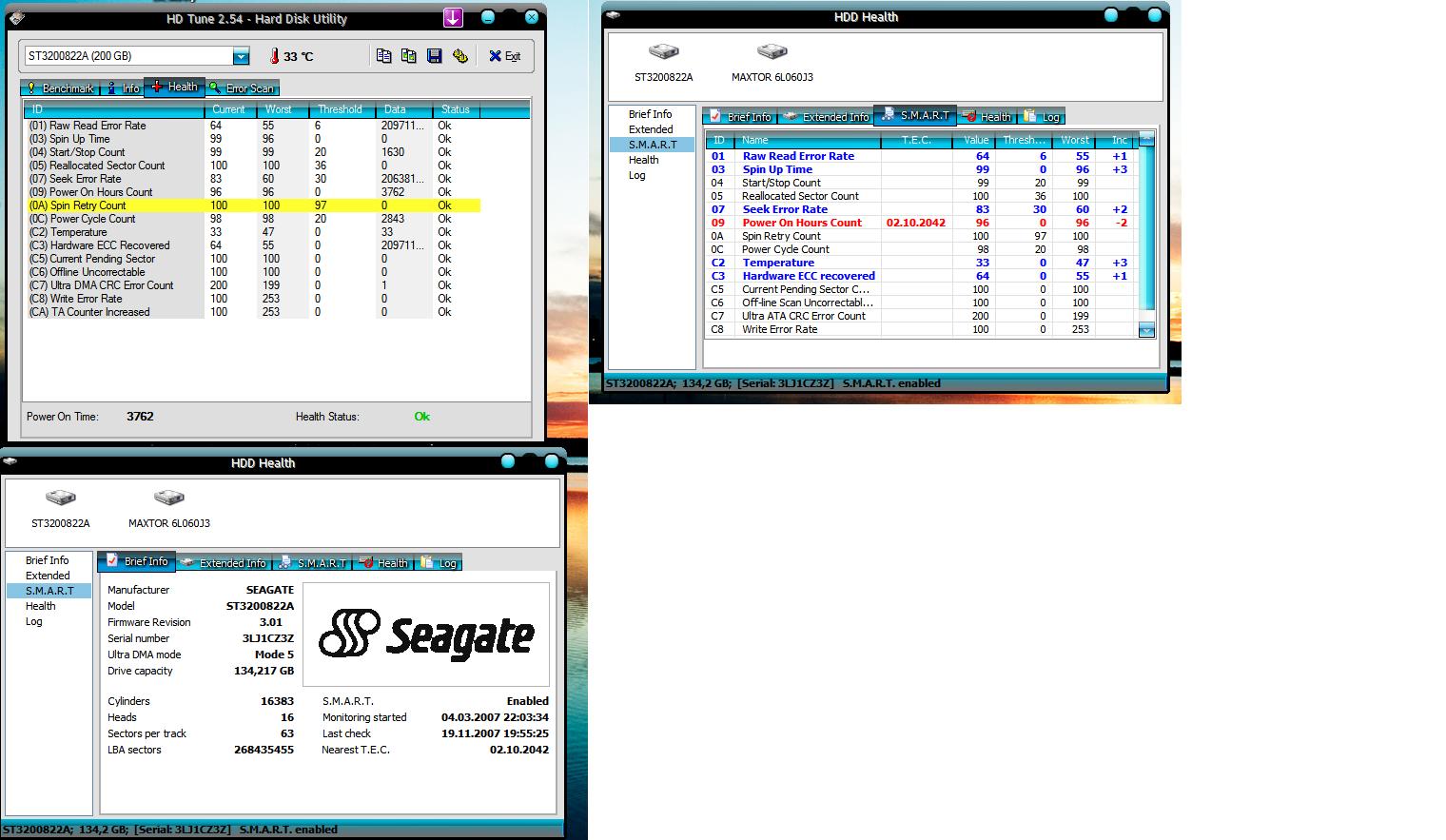Click the S.M.A.R.T table scrollbar down arrow

click(1146, 331)
